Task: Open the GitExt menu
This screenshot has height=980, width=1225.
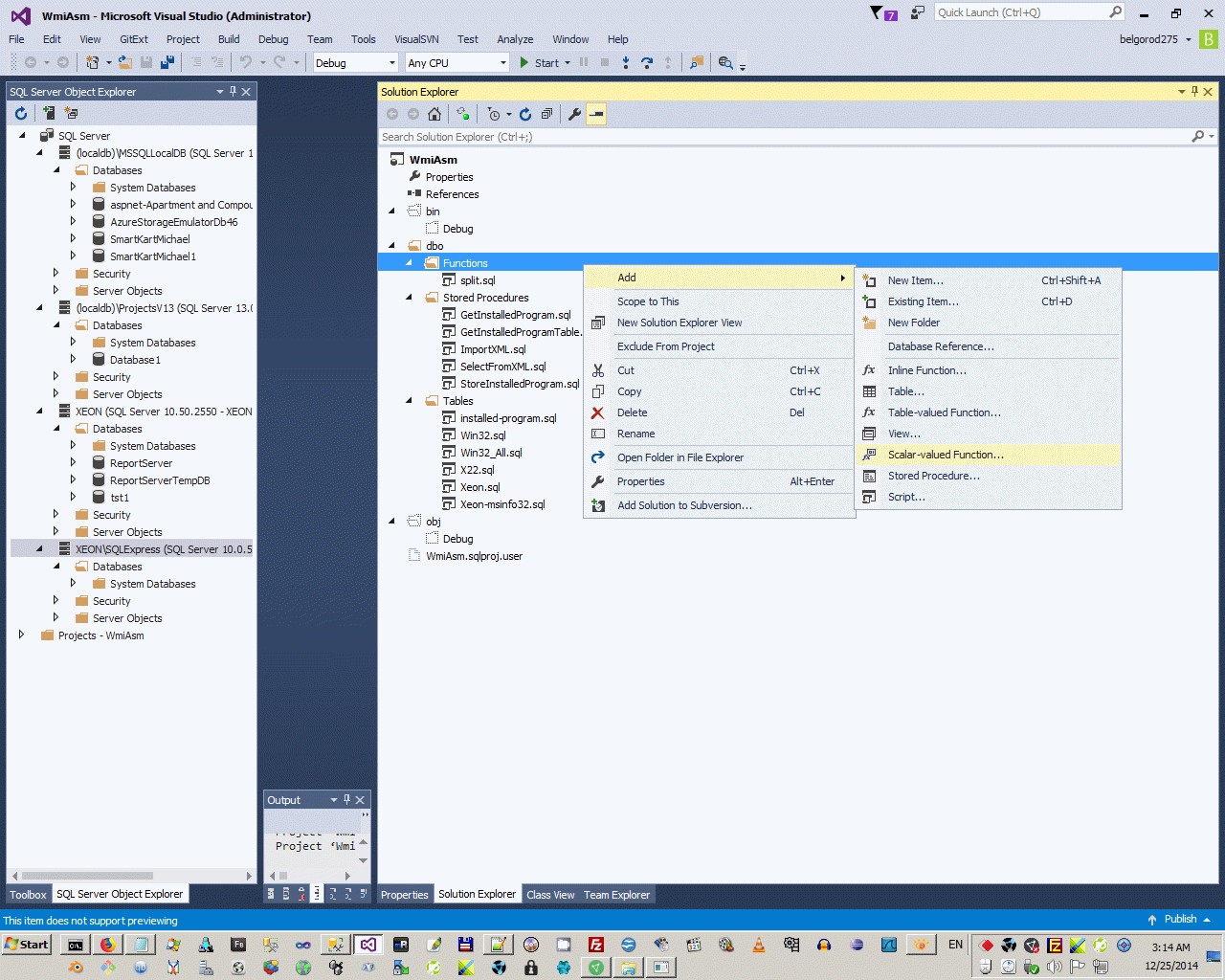Action: (x=134, y=39)
